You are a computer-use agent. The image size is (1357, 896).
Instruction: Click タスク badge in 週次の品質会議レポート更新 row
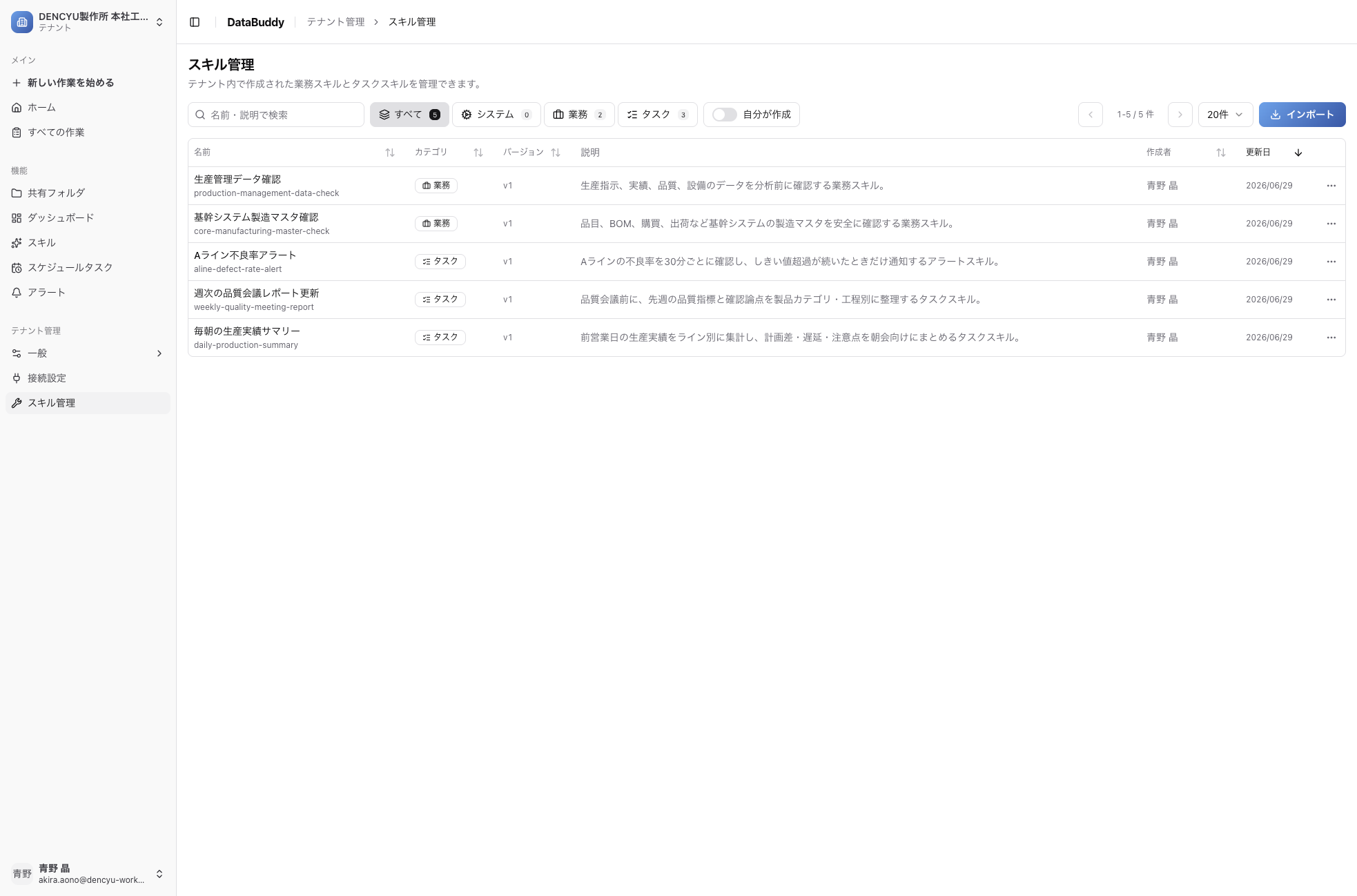coord(440,300)
